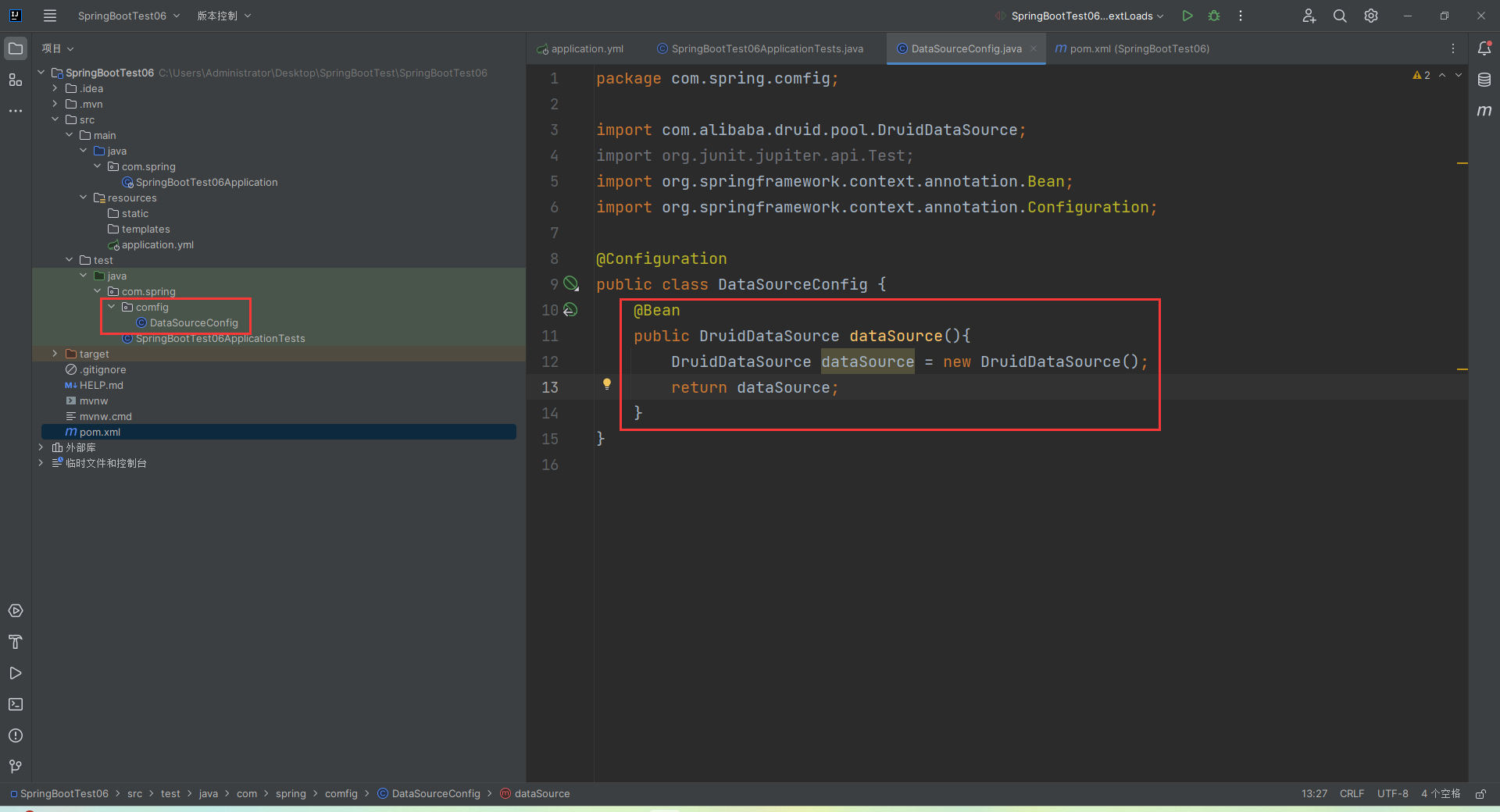Start debugging with the bug icon

click(1214, 16)
